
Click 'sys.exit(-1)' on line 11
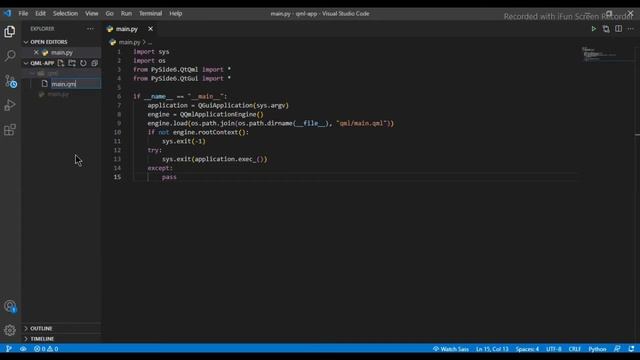pos(184,141)
